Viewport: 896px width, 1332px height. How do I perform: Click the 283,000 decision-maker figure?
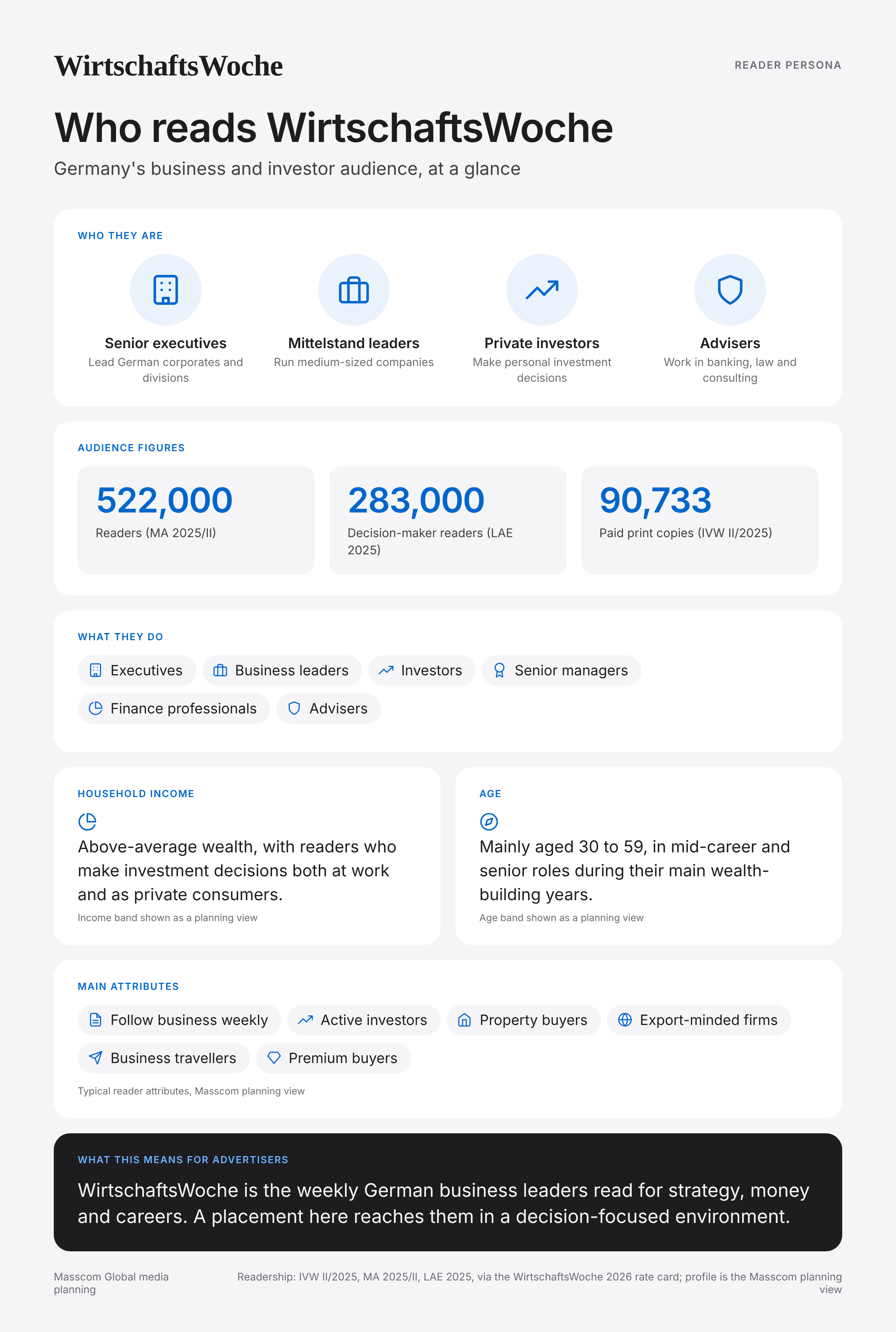tap(416, 500)
